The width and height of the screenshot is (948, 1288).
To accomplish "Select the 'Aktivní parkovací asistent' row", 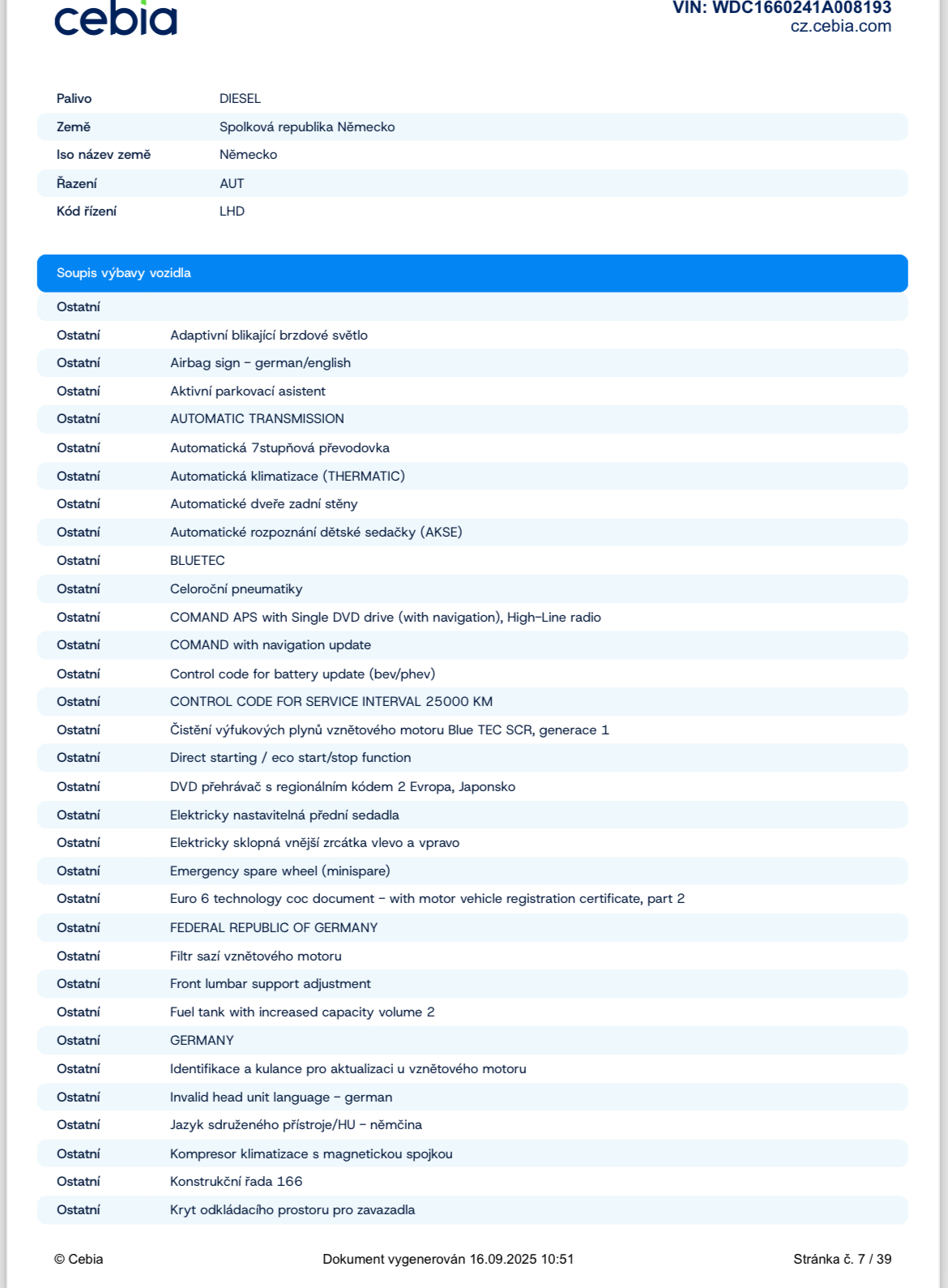I will coord(248,392).
